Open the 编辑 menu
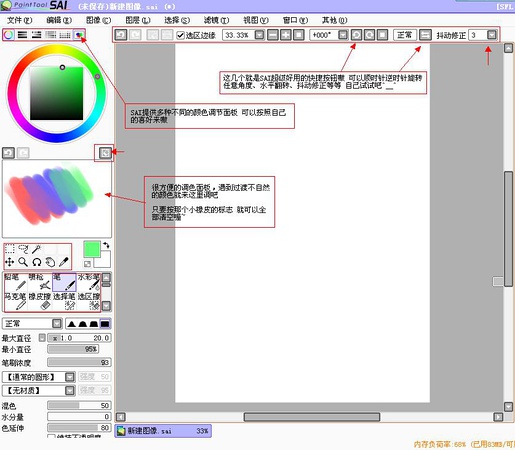 coord(59,20)
